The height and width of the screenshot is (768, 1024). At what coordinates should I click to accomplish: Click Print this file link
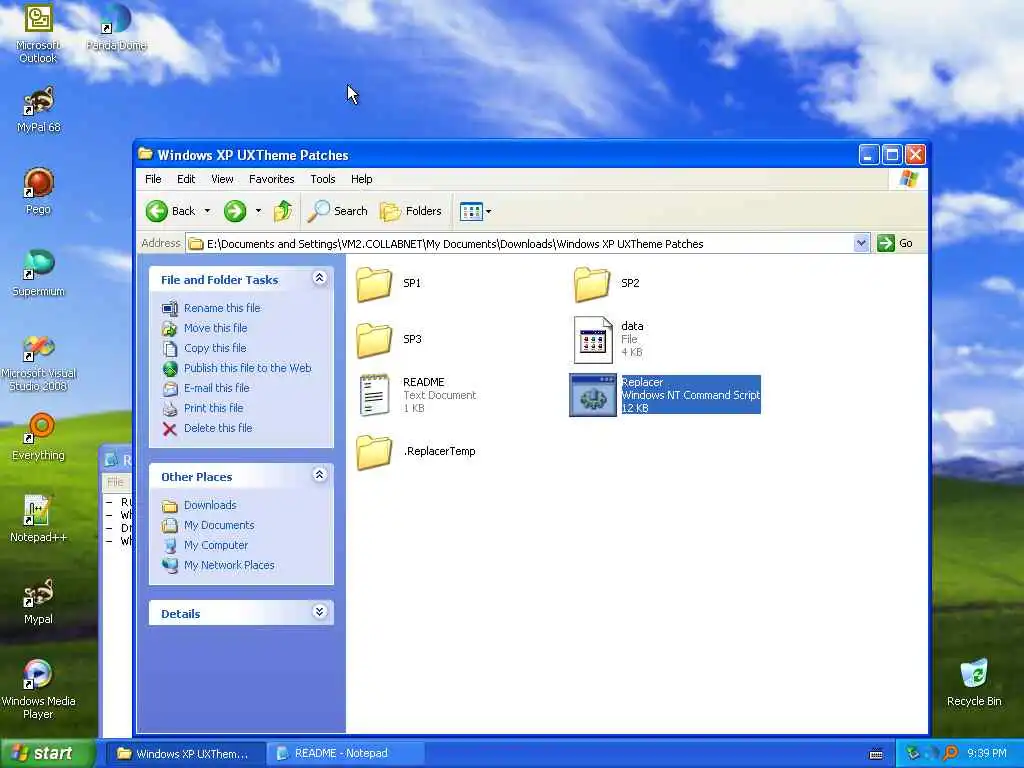[214, 408]
